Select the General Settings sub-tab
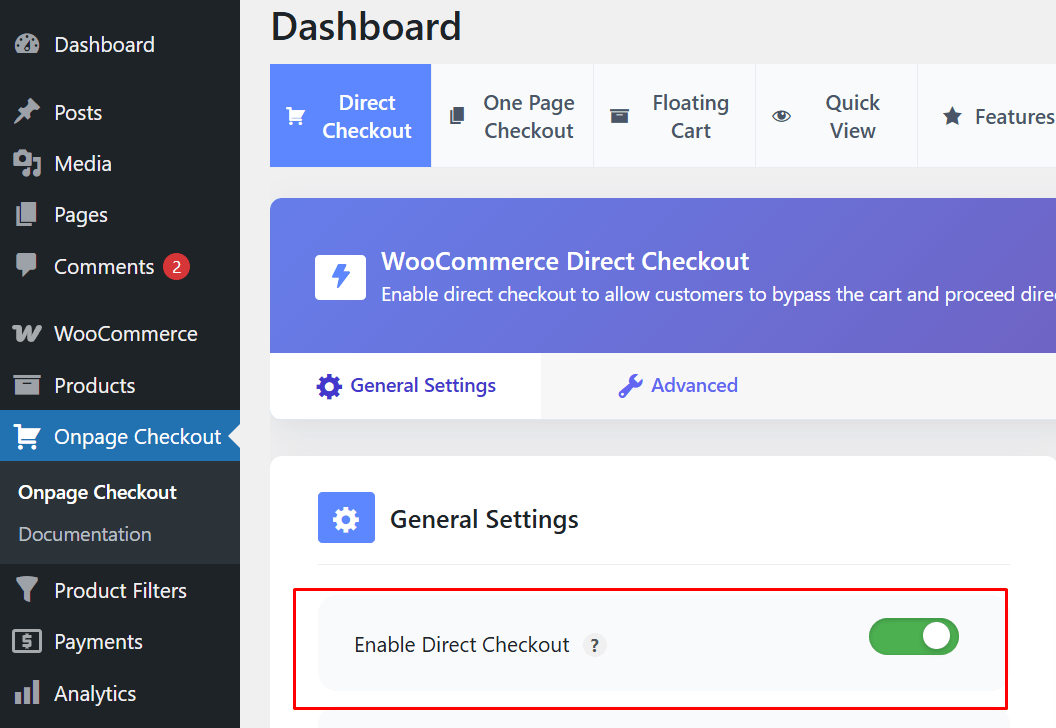1056x728 pixels. (x=405, y=386)
